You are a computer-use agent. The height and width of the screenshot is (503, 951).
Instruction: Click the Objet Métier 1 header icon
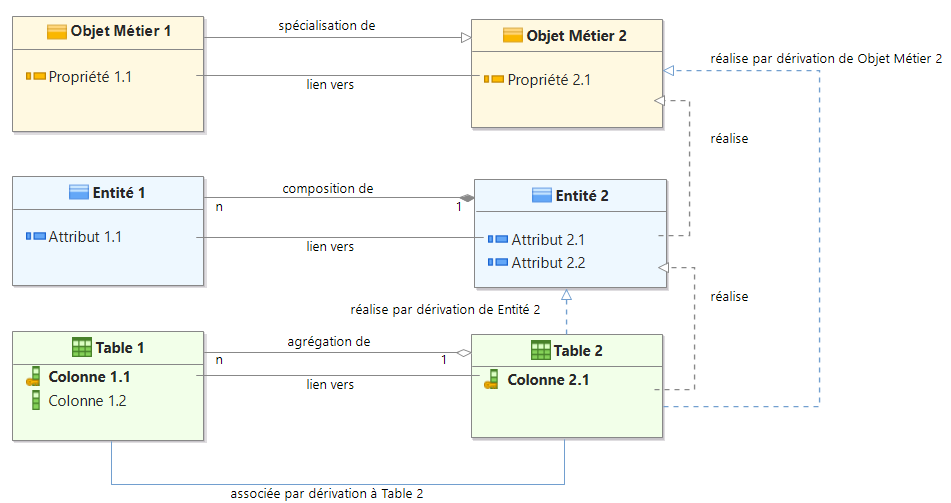pos(57,31)
